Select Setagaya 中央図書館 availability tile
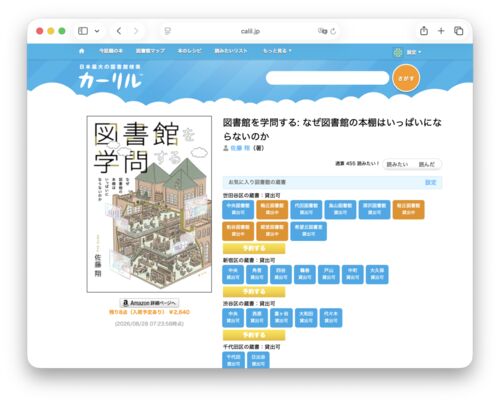This screenshot has height=404, width=500. click(x=238, y=209)
